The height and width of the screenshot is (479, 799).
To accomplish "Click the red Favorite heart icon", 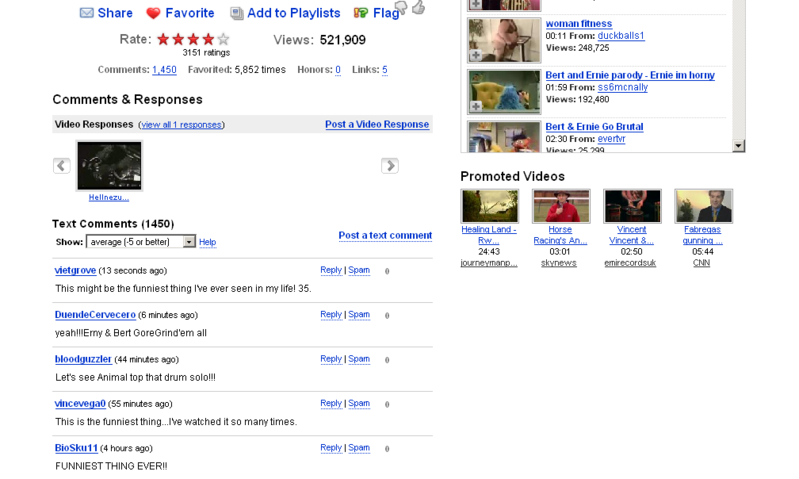I will pos(153,13).
